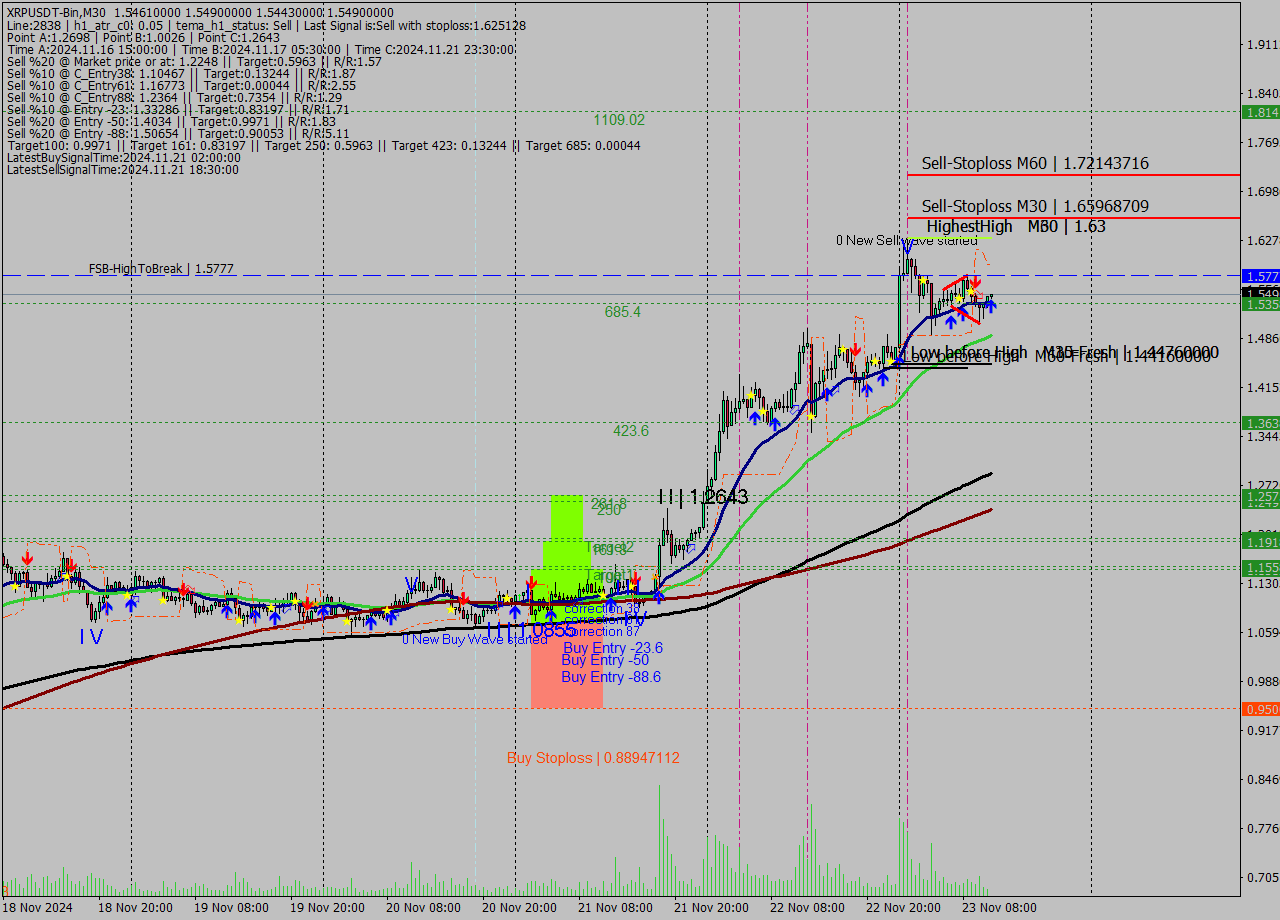Select the orange 0.950 price tag on axis

point(1260,709)
